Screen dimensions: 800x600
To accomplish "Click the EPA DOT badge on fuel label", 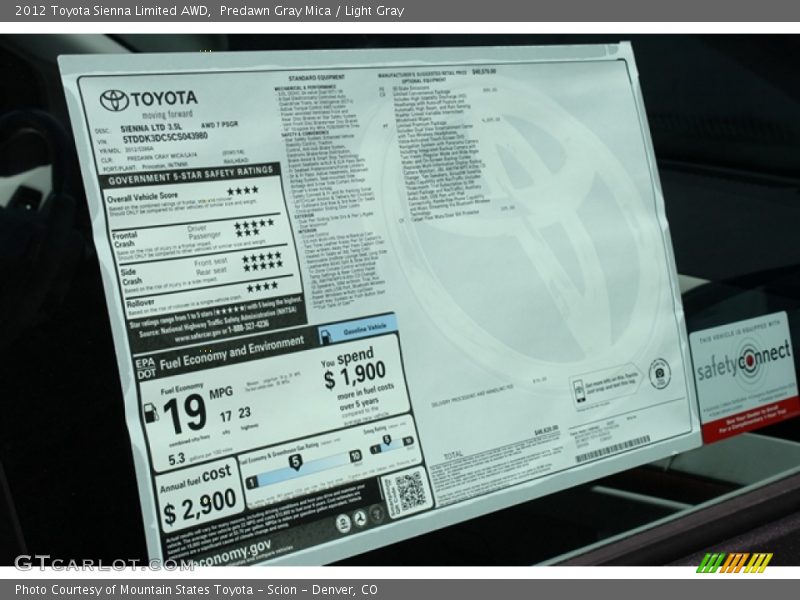I will [x=145, y=368].
